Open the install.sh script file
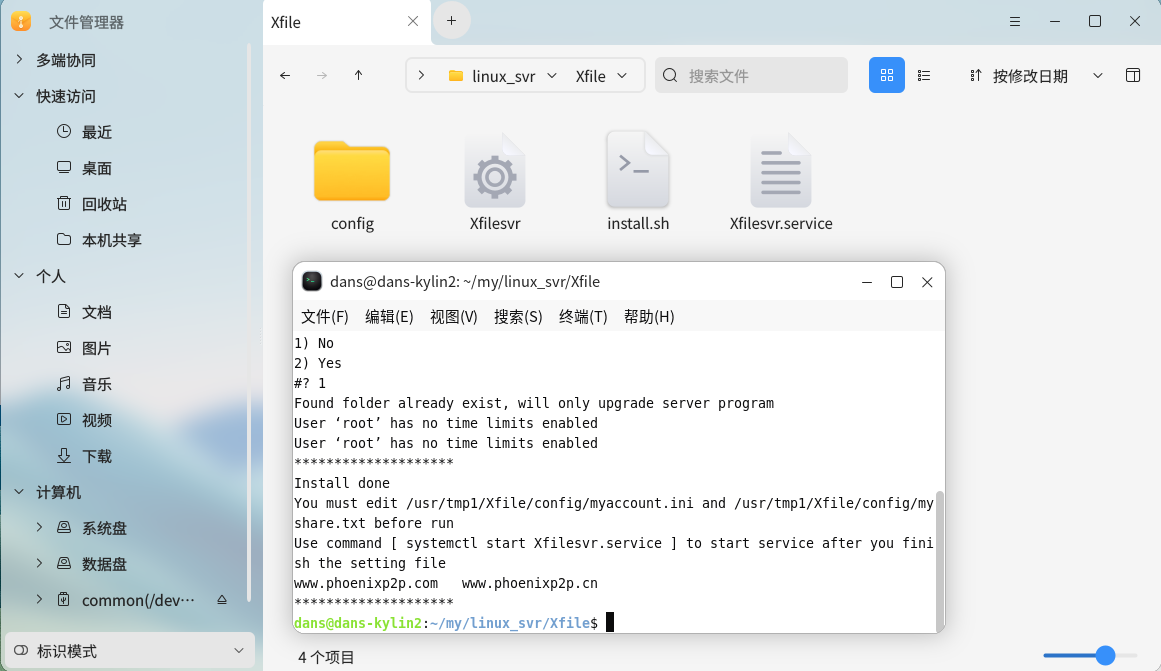This screenshot has height=671, width=1161. (x=638, y=181)
